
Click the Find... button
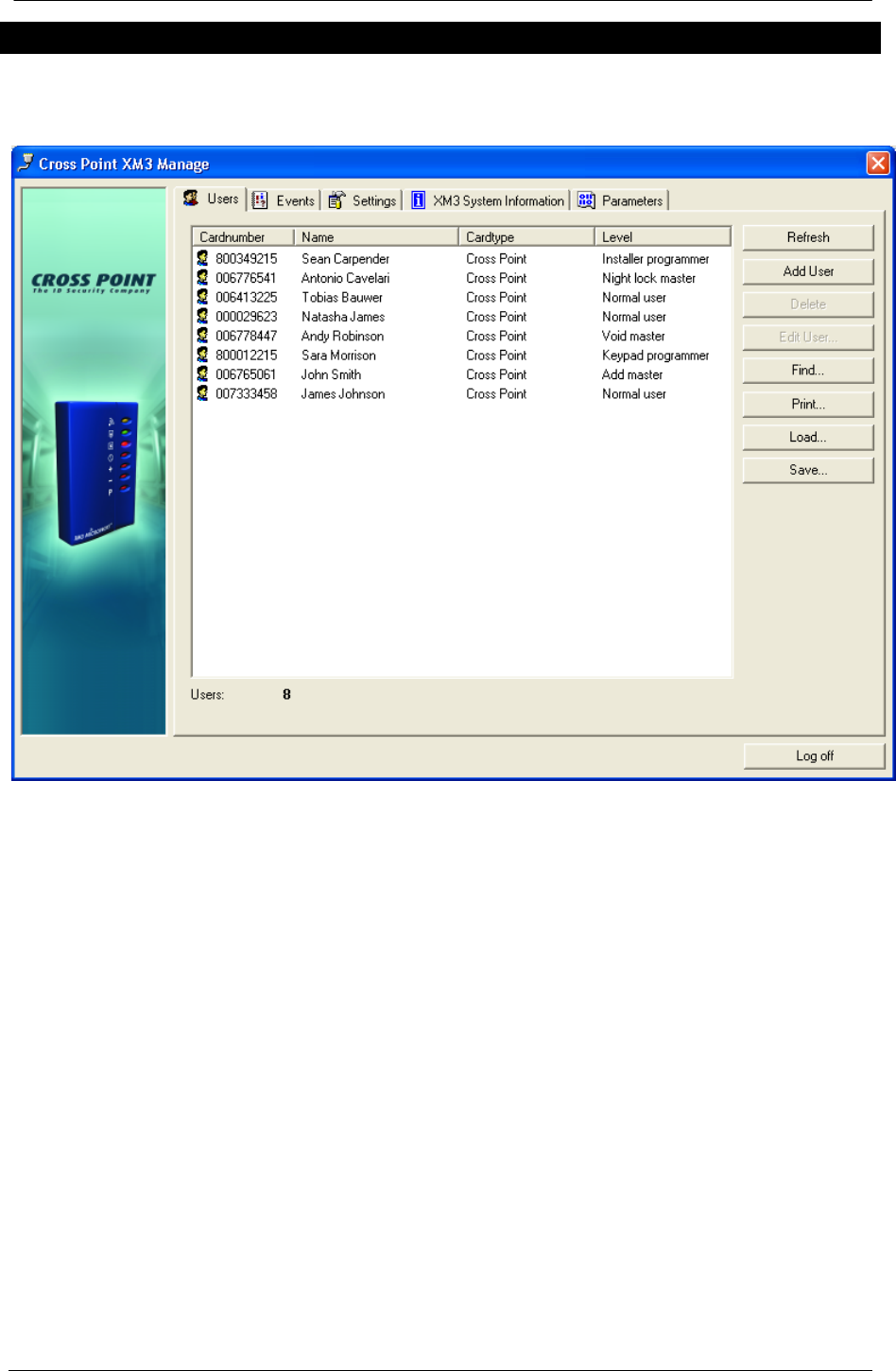pyautogui.click(x=808, y=371)
